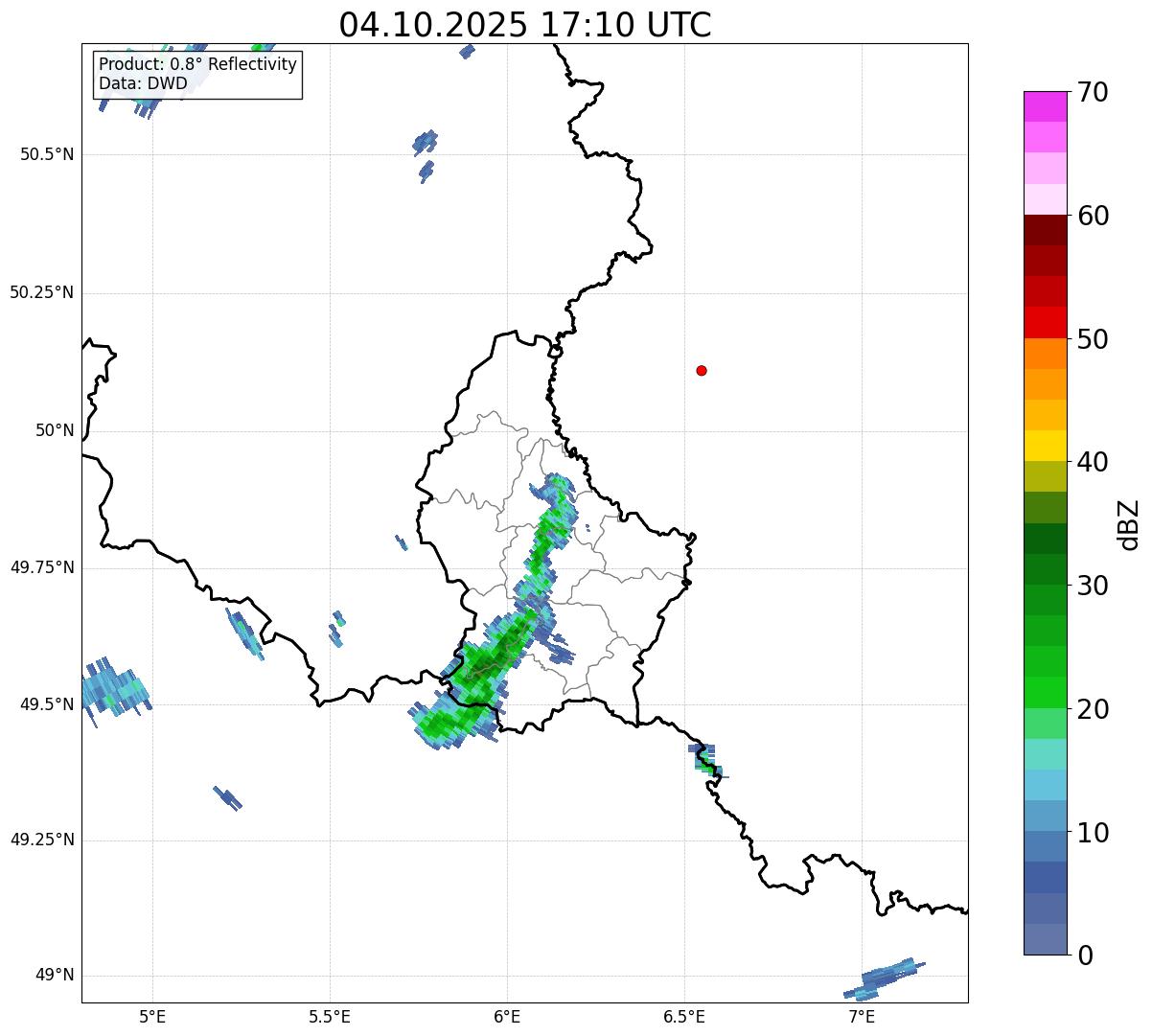The width and height of the screenshot is (1152, 1036).
Task: Click the 5°E longitude label
Action: [x=152, y=1016]
